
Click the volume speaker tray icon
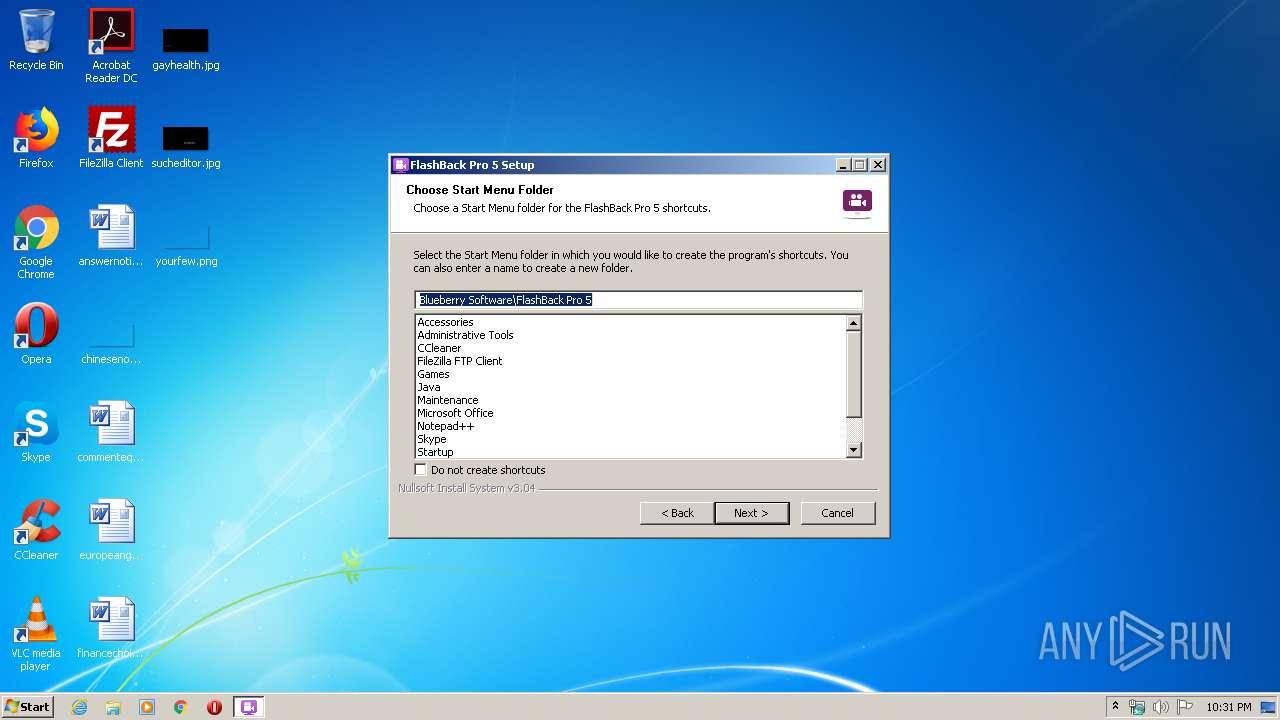point(1161,707)
